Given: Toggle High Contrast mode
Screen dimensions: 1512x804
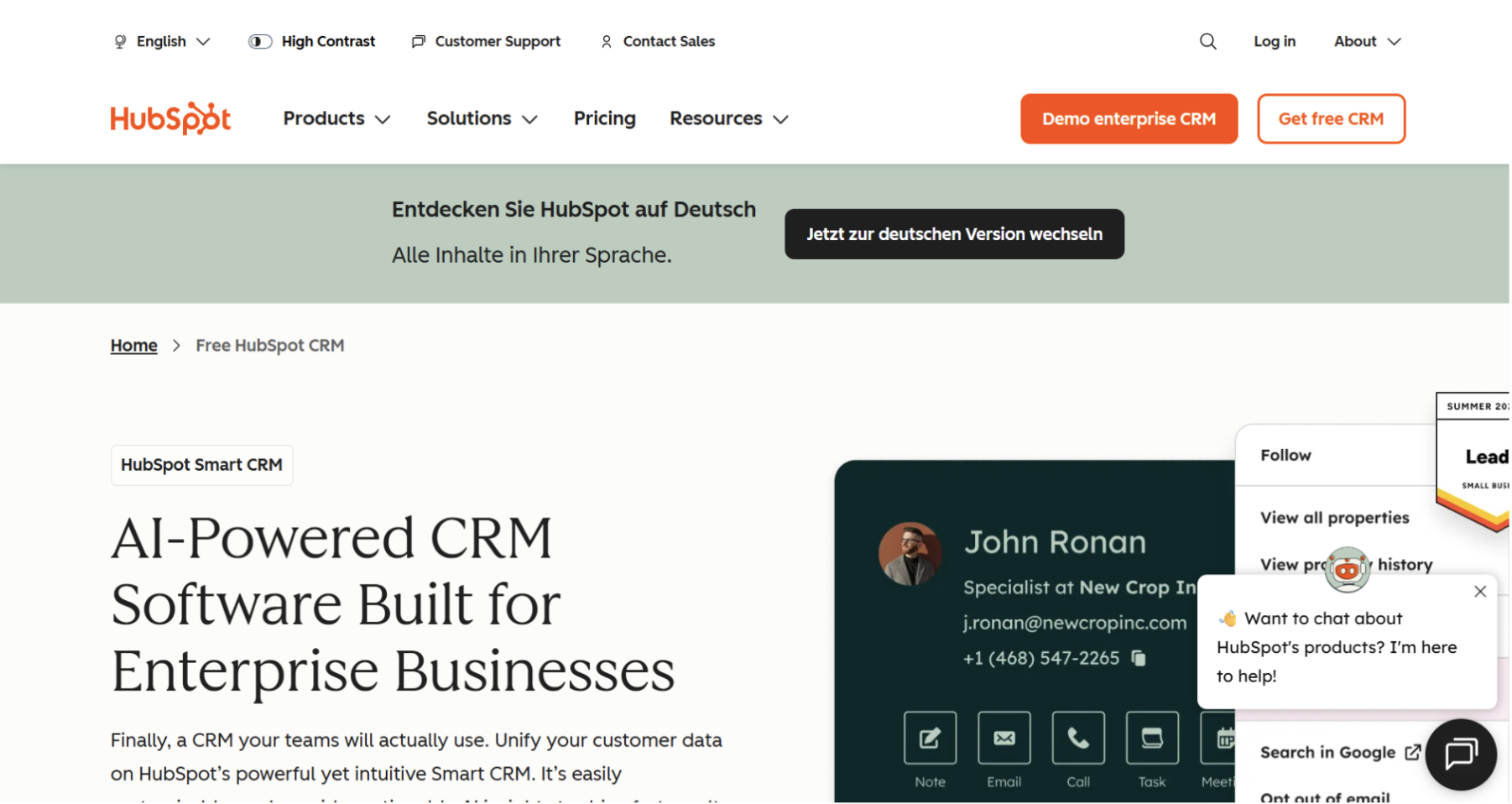Looking at the screenshot, I should [311, 41].
